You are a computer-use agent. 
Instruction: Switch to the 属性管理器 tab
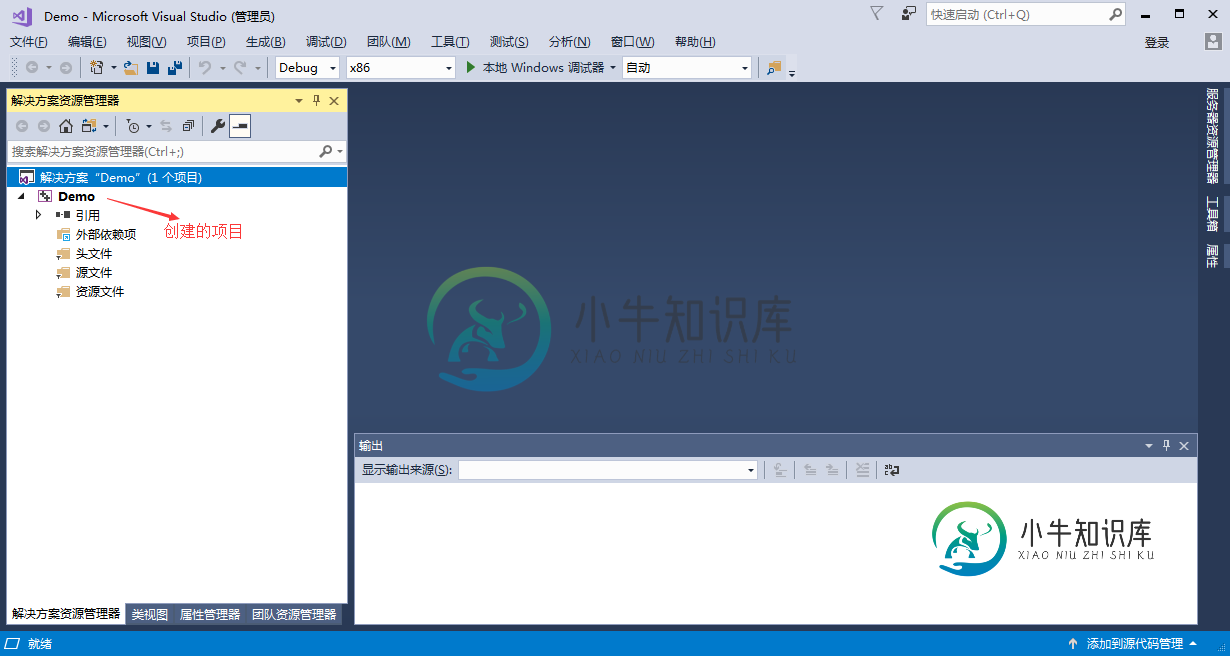coord(210,614)
